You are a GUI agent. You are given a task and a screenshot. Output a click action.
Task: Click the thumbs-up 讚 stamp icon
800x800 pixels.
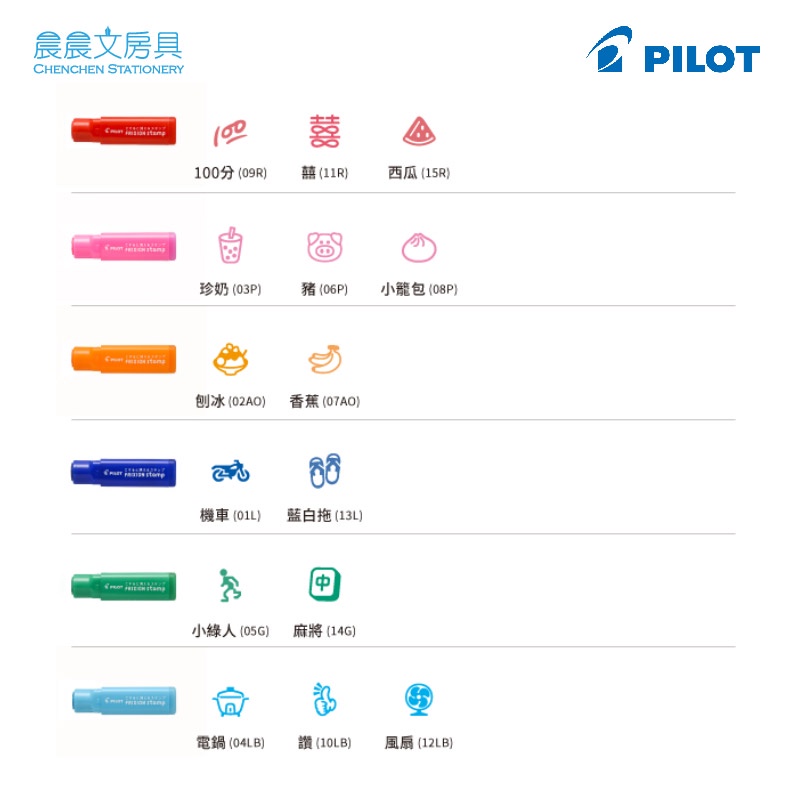pos(324,699)
